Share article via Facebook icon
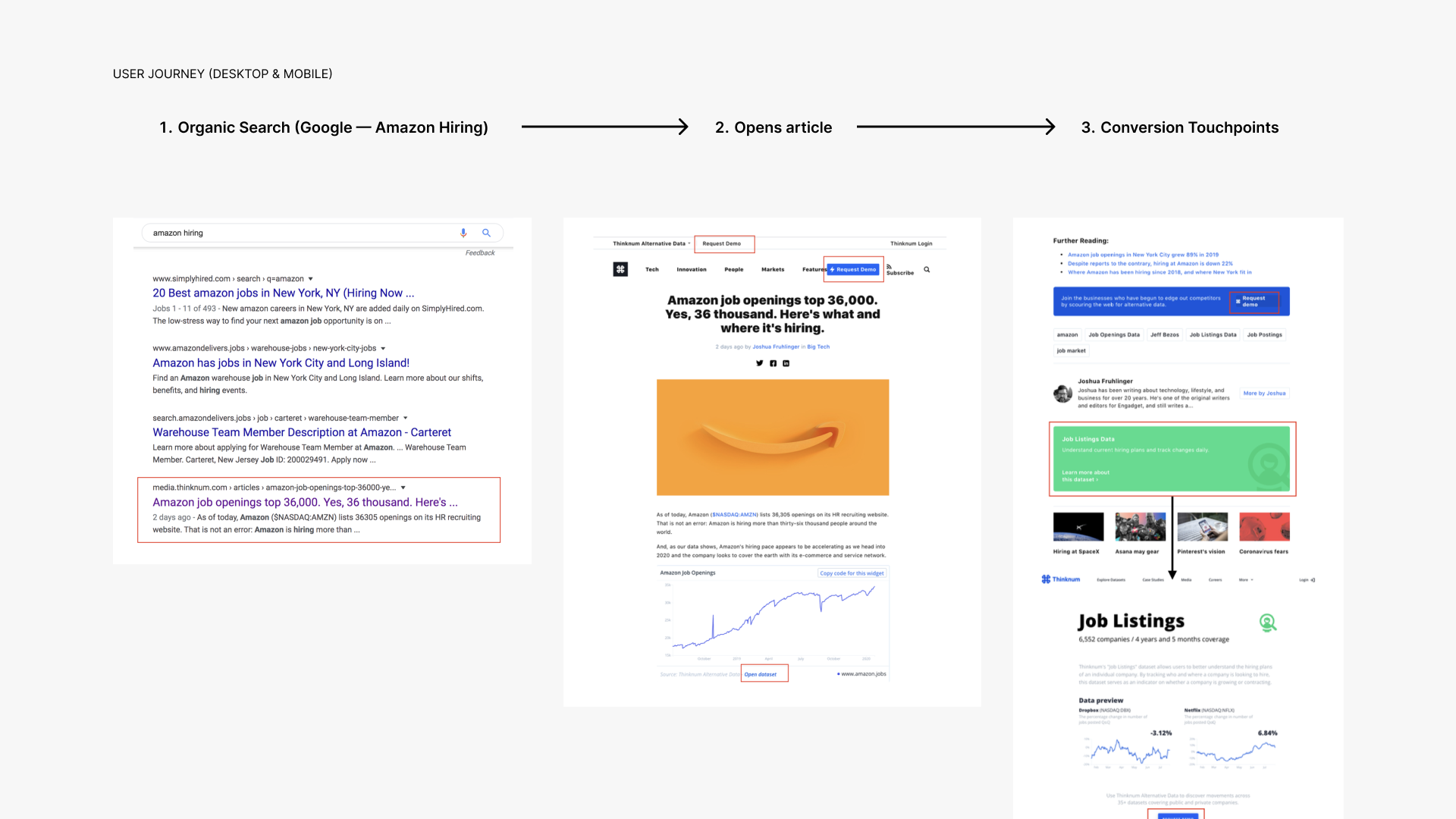Image resolution: width=1456 pixels, height=819 pixels. 773,363
